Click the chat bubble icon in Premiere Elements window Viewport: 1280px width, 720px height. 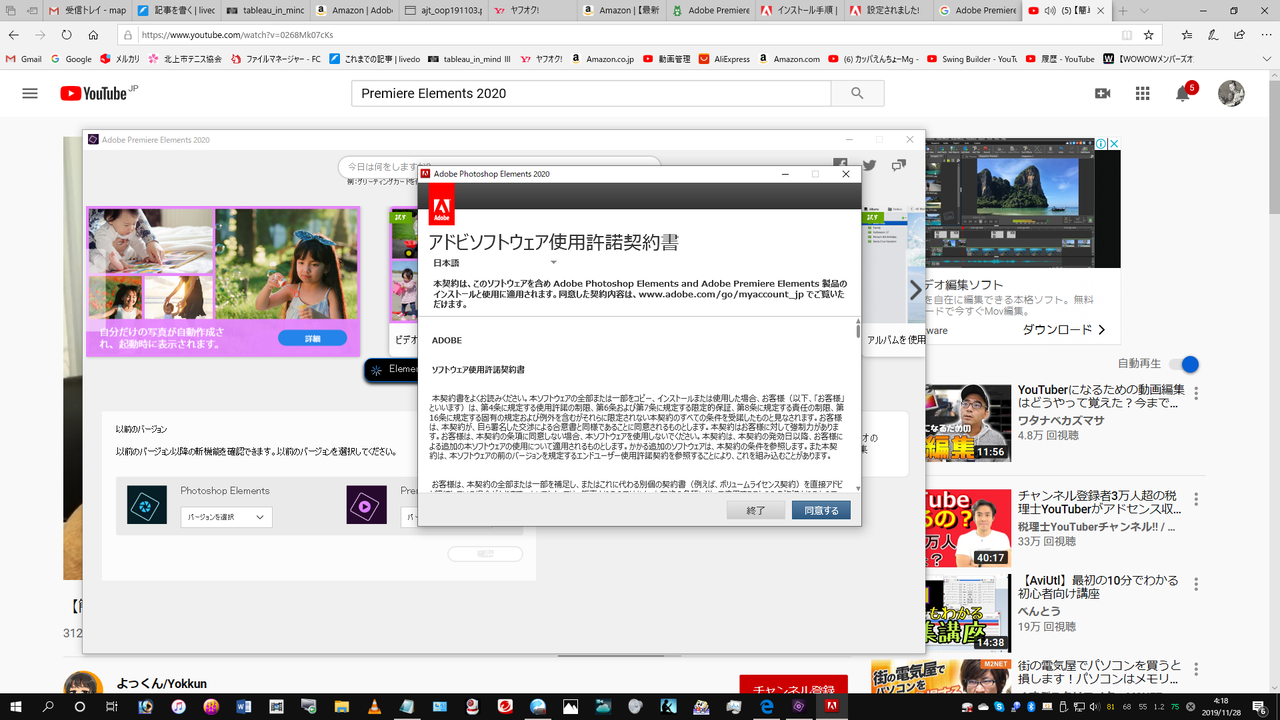(x=899, y=166)
